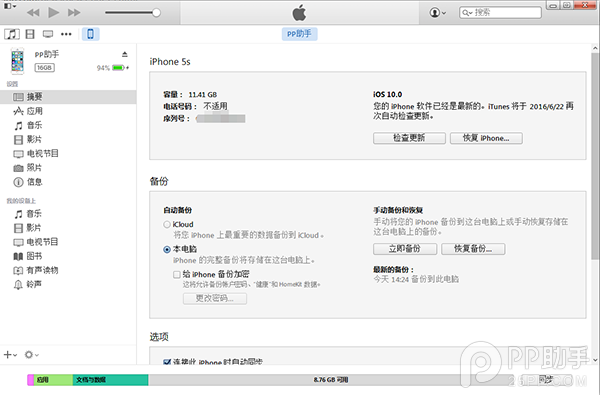Select 电视节目 under settings section
Image resolution: width=600 pixels, height=395 pixels.
tap(68, 153)
